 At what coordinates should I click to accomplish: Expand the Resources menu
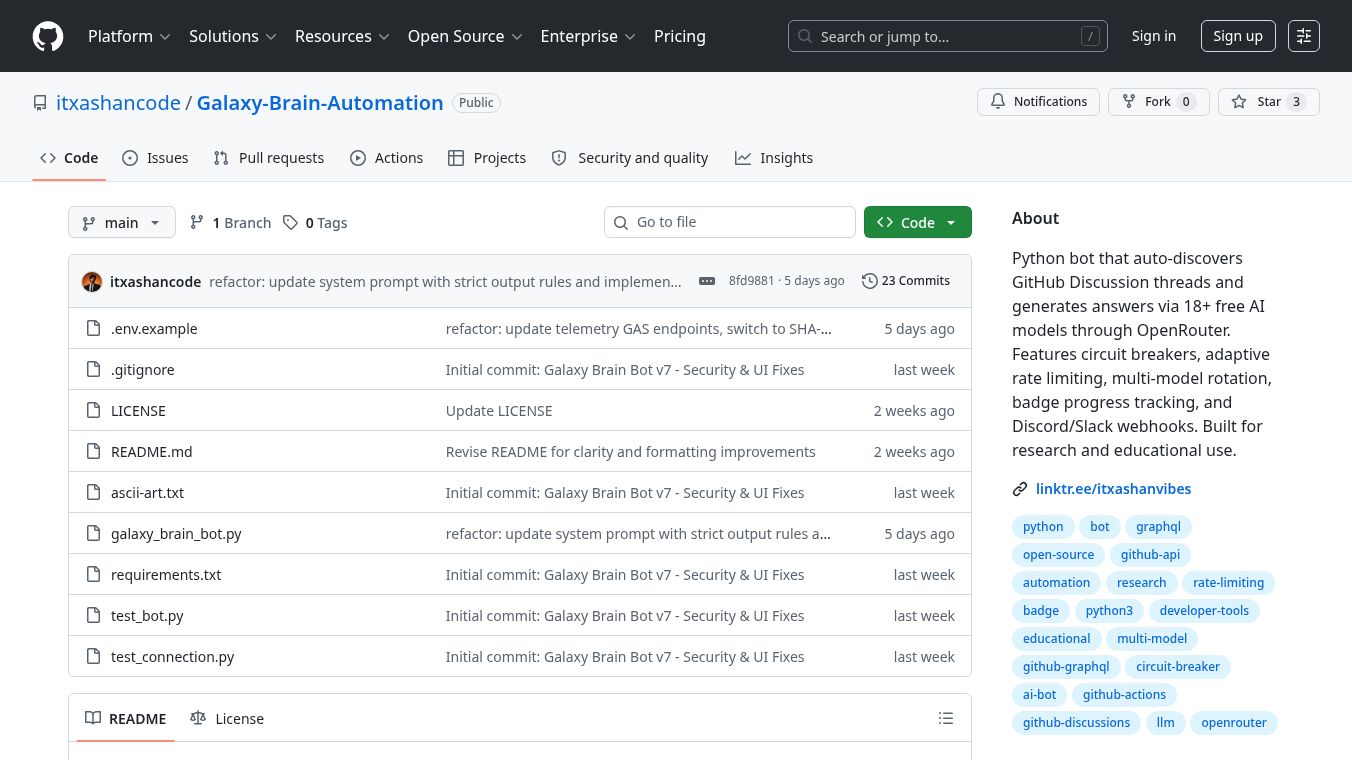pos(341,36)
